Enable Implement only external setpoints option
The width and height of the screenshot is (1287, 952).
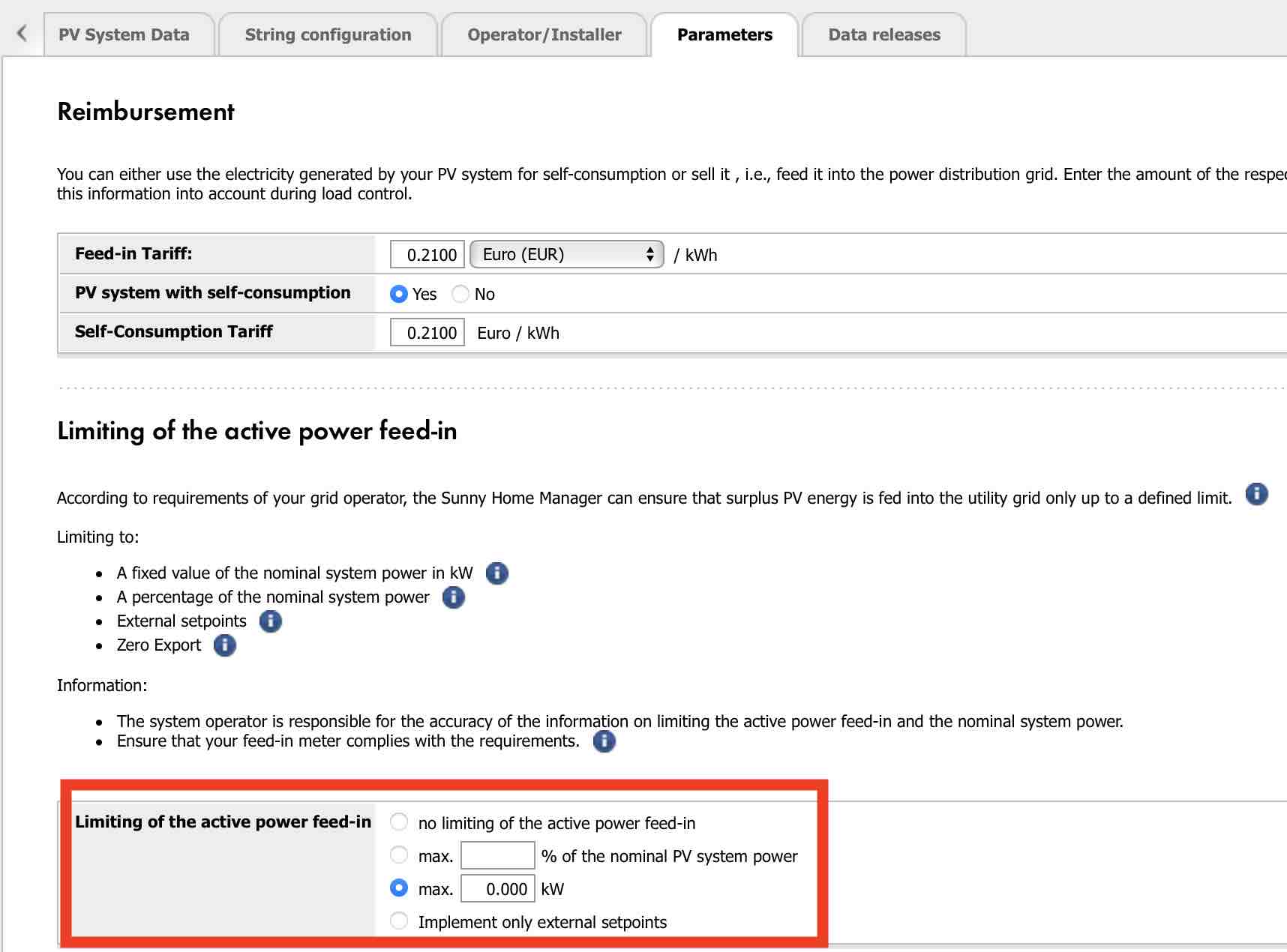coord(398,921)
